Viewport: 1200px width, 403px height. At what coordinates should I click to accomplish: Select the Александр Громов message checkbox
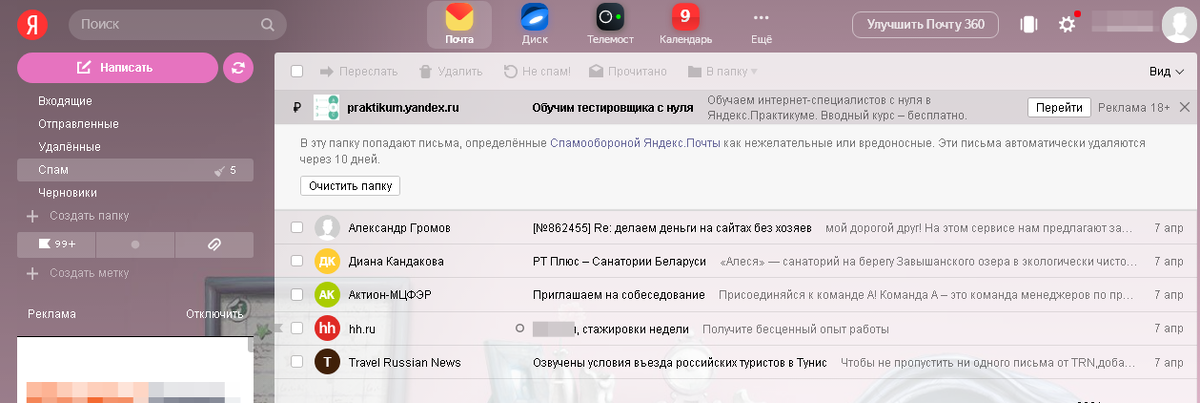(297, 228)
